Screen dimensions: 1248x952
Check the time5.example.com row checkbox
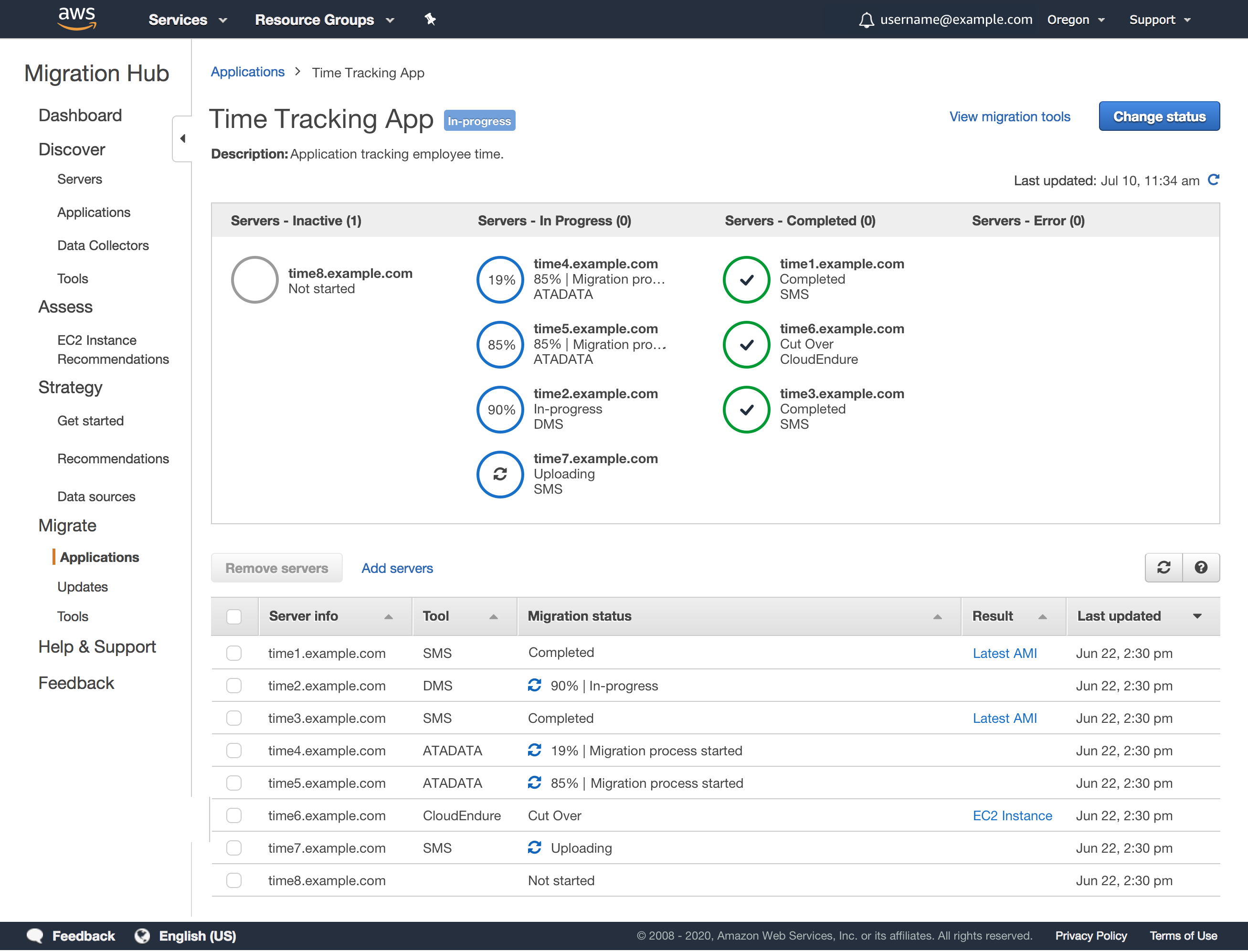[234, 783]
